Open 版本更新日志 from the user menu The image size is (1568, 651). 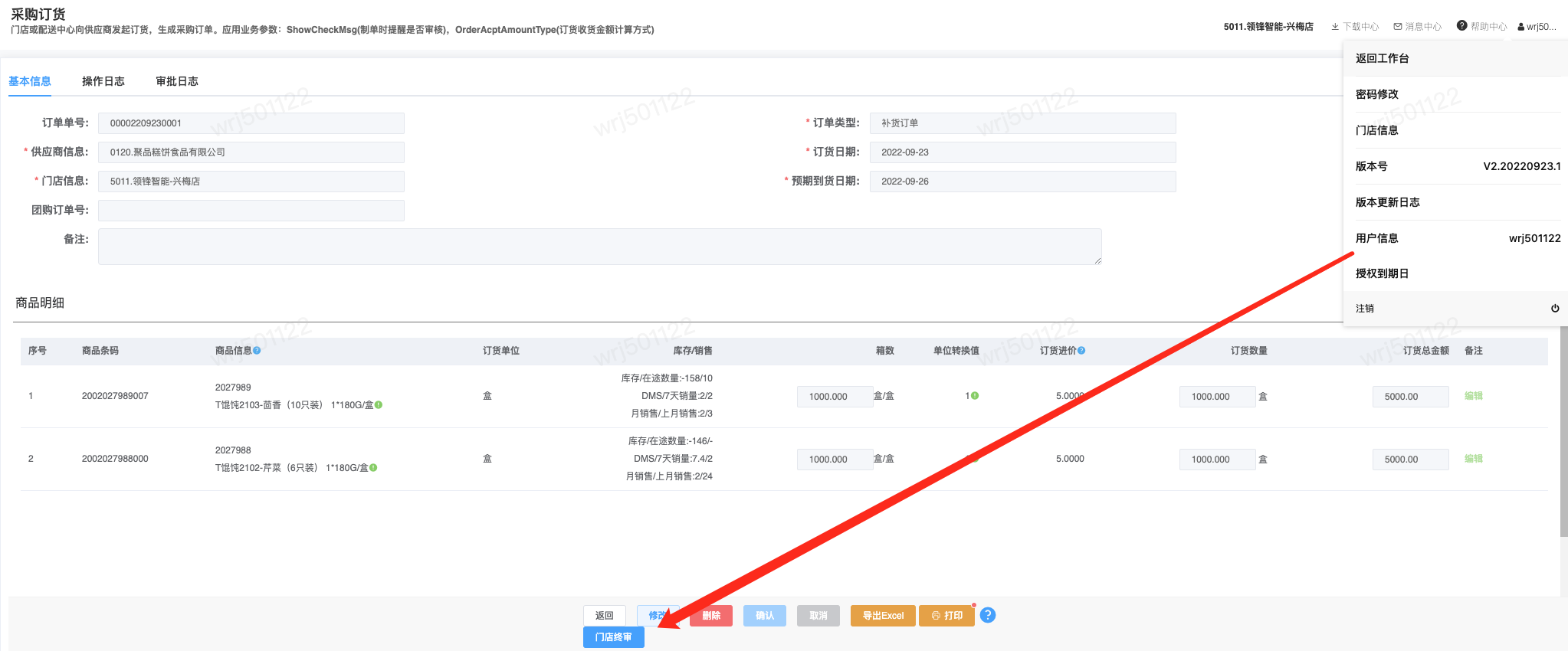1455,202
